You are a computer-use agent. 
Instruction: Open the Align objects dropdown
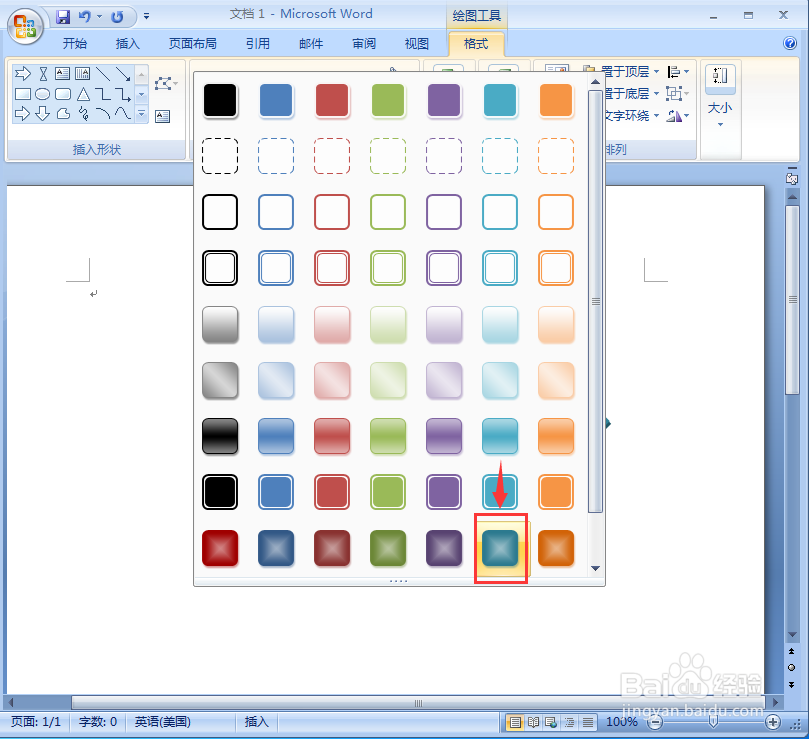click(x=677, y=71)
